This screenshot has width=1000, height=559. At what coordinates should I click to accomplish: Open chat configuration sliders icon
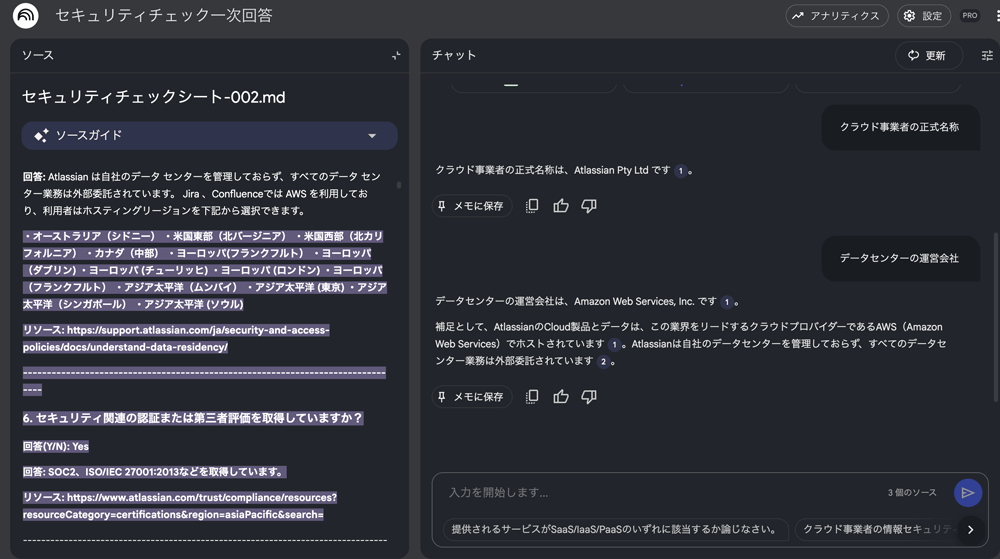pos(986,56)
